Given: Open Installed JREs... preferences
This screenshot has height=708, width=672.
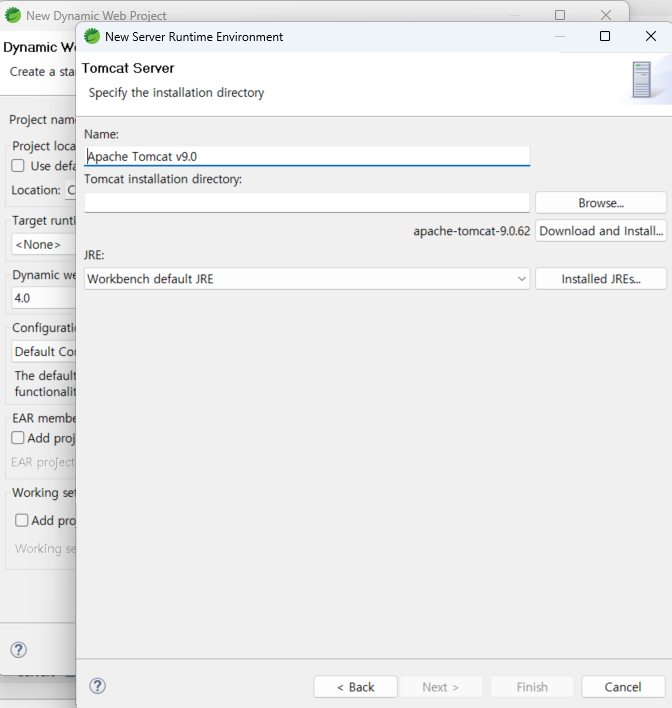Looking at the screenshot, I should pos(601,279).
